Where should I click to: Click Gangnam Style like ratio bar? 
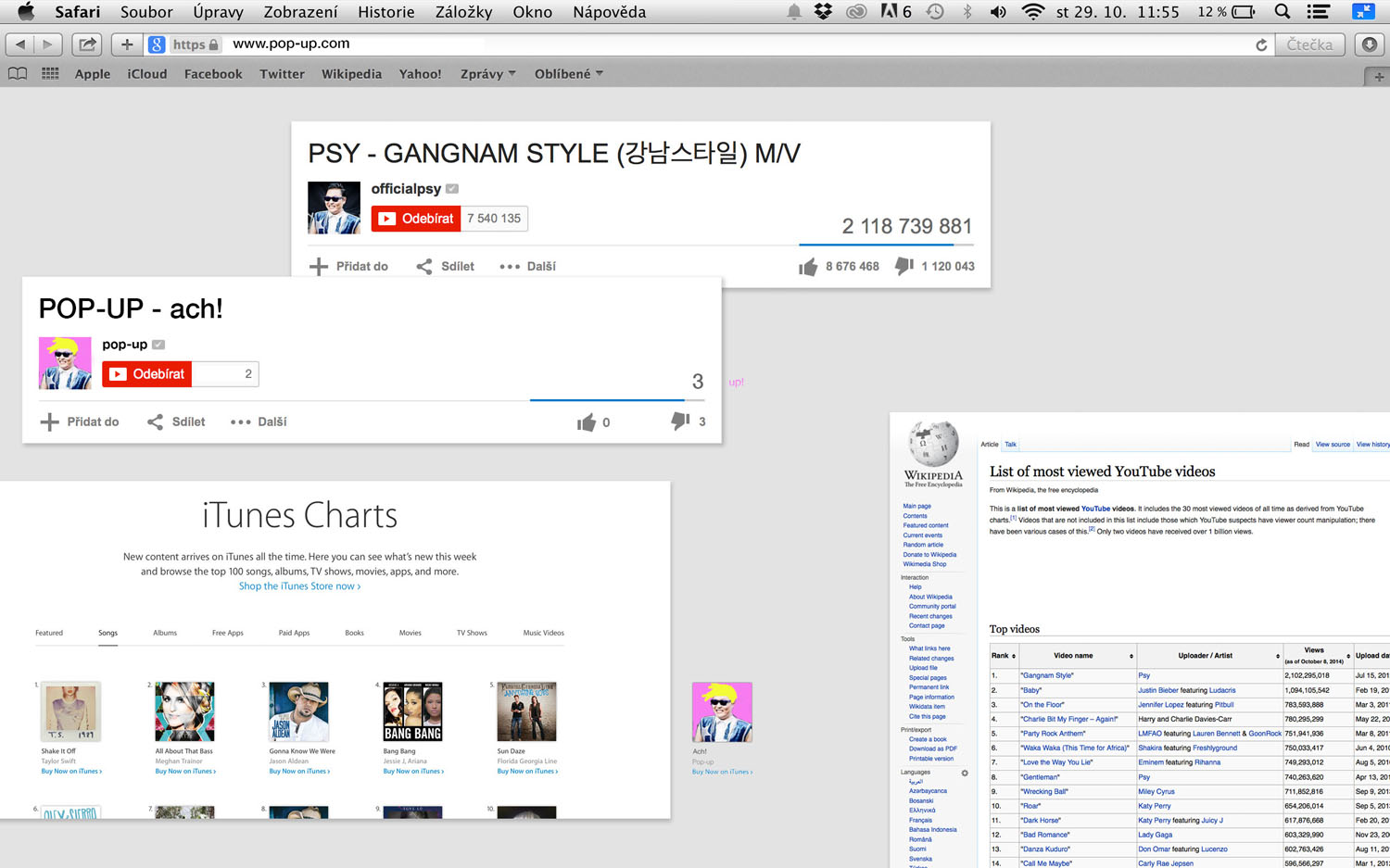[x=887, y=245]
